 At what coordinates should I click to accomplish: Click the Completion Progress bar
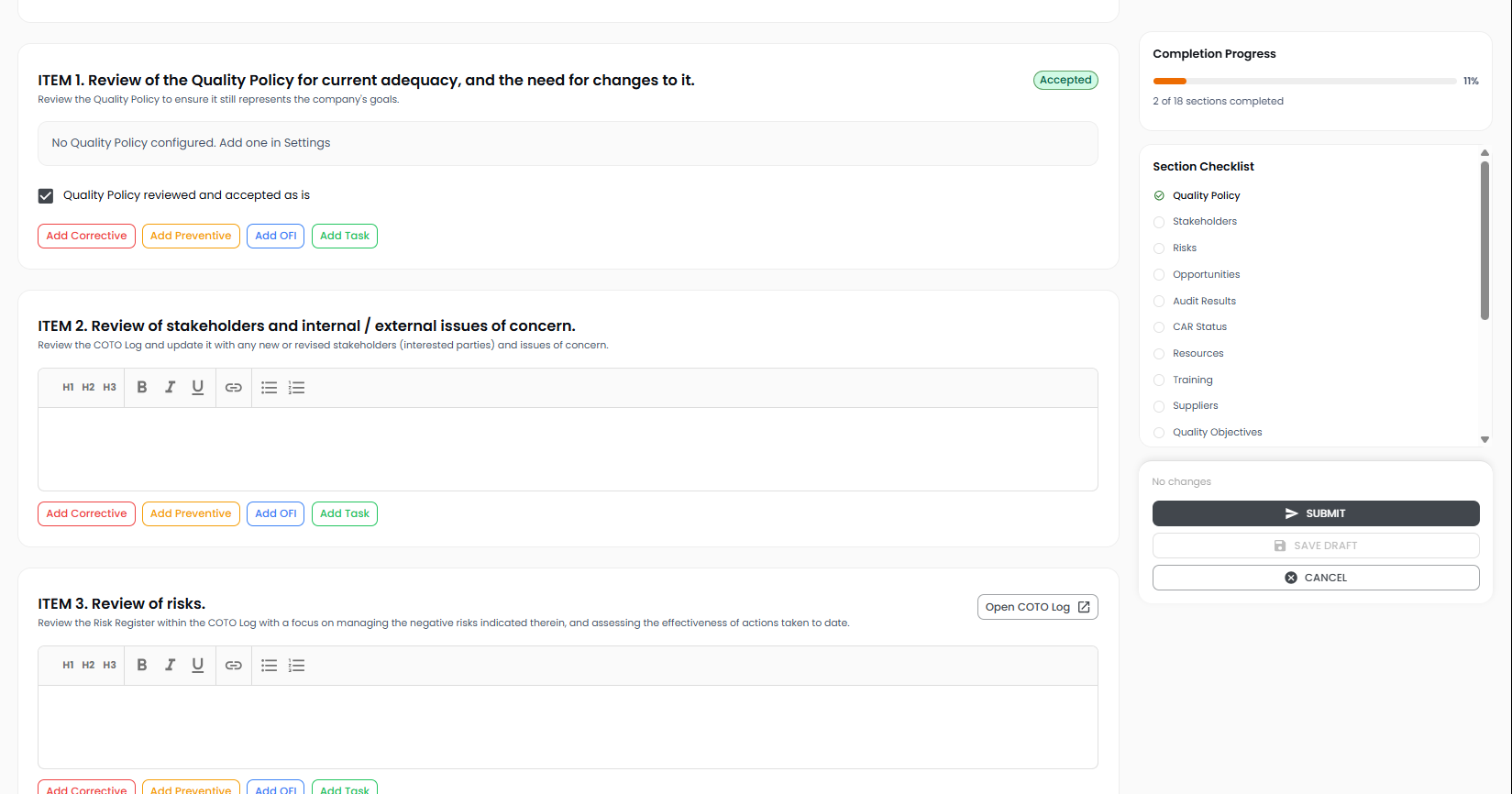1304,82
